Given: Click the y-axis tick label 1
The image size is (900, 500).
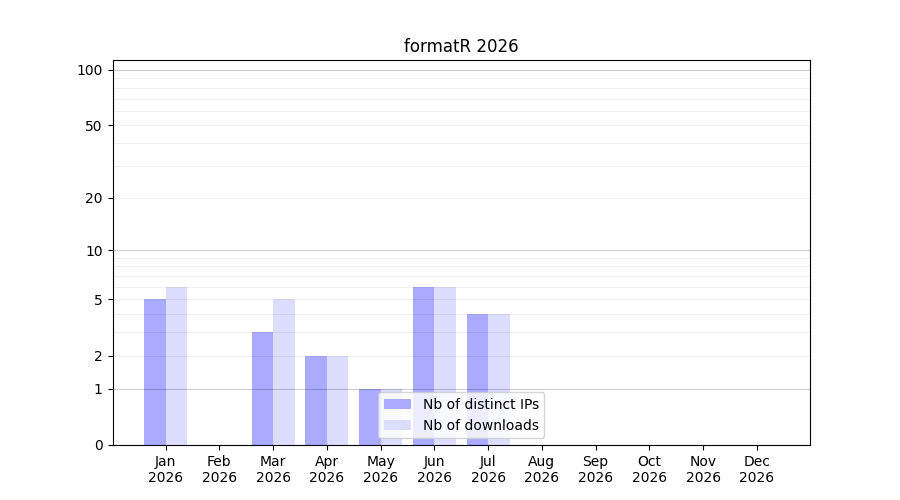Looking at the screenshot, I should 98,390.
